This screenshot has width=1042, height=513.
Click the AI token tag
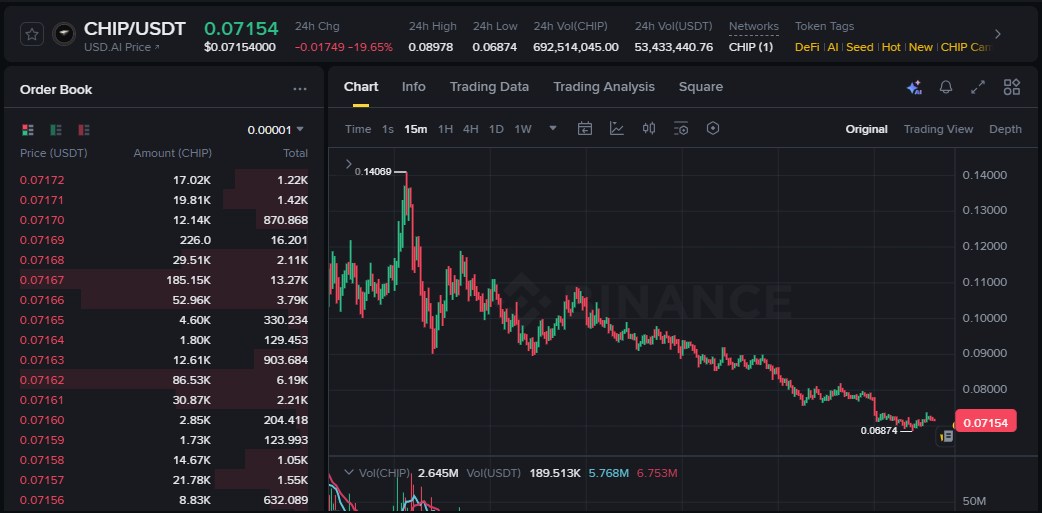coord(833,47)
